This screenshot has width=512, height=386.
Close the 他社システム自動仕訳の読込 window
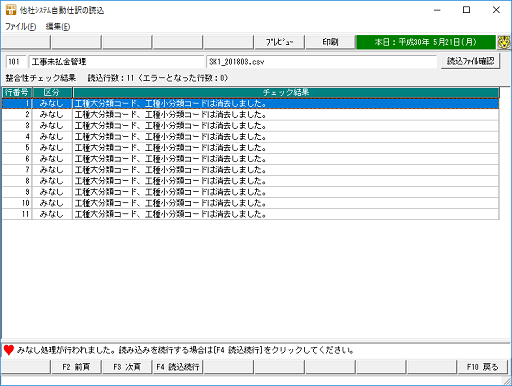(496, 10)
